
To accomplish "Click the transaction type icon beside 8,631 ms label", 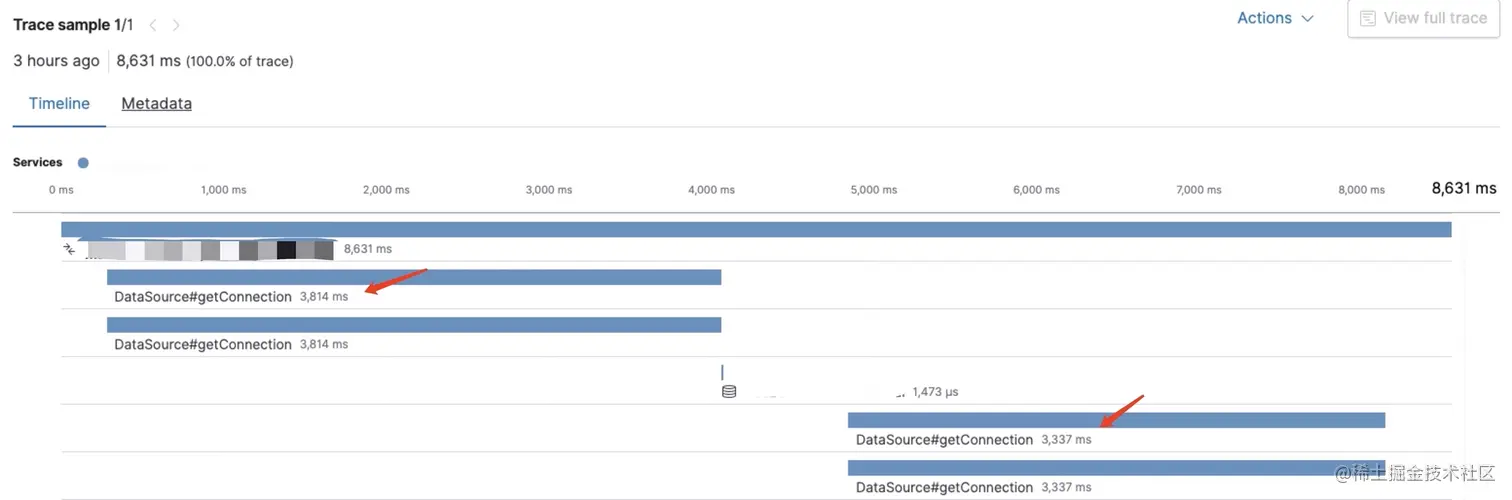I will pos(70,249).
